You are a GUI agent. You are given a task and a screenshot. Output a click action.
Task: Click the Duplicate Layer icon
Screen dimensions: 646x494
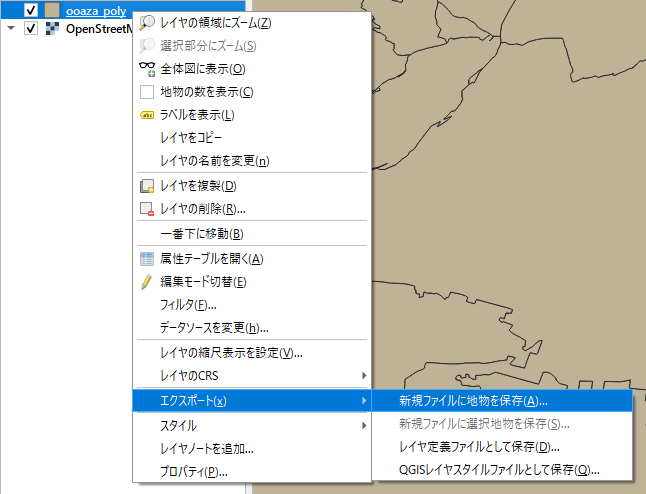[147, 186]
